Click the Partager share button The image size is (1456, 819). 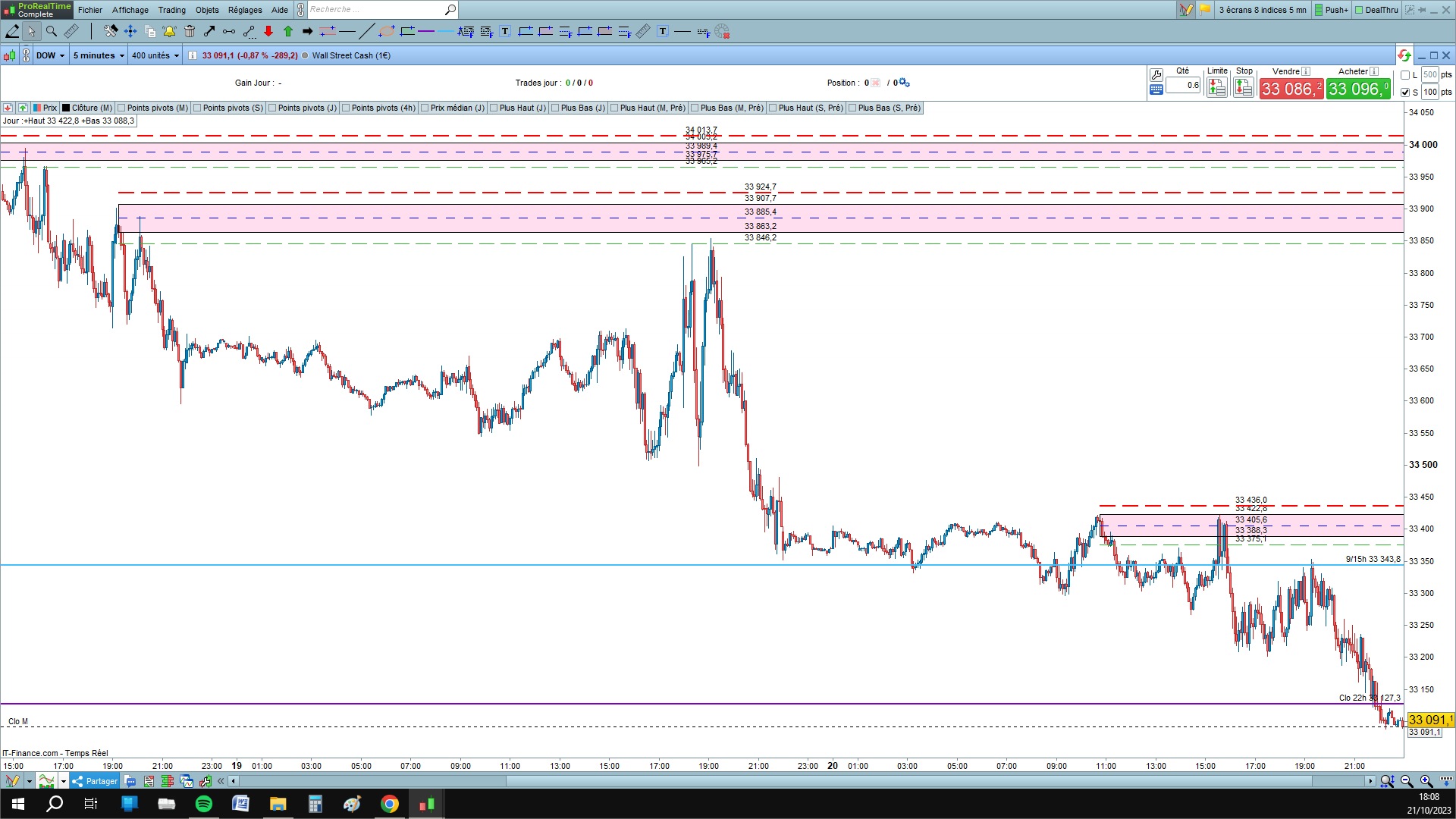tap(95, 781)
